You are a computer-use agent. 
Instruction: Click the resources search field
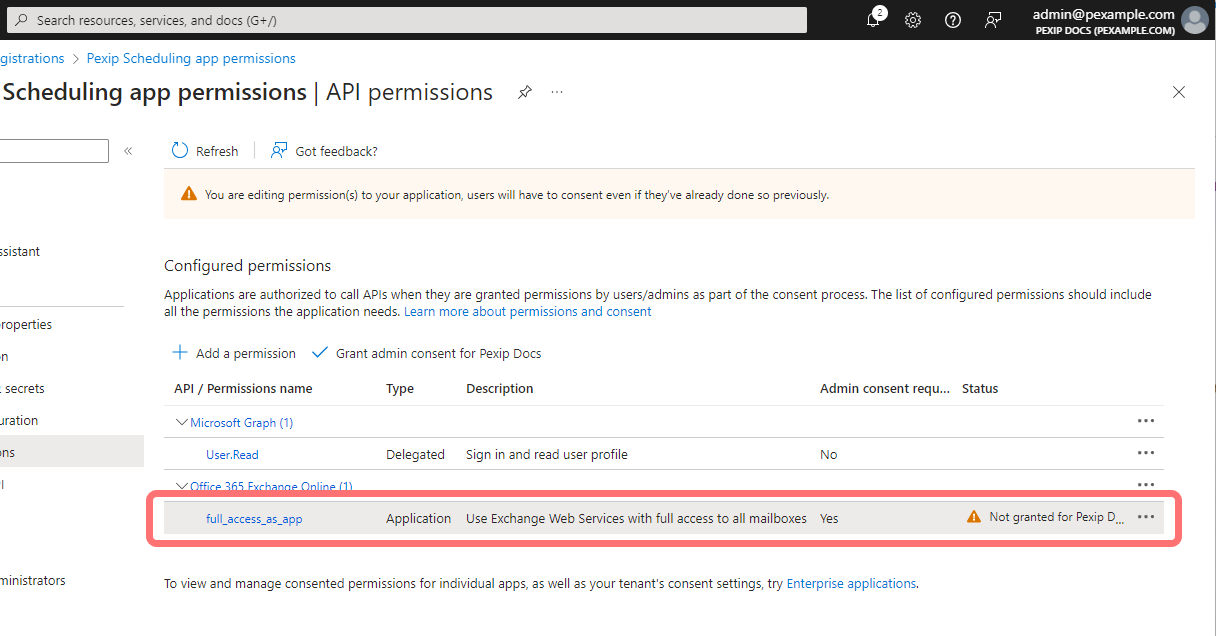400,19
